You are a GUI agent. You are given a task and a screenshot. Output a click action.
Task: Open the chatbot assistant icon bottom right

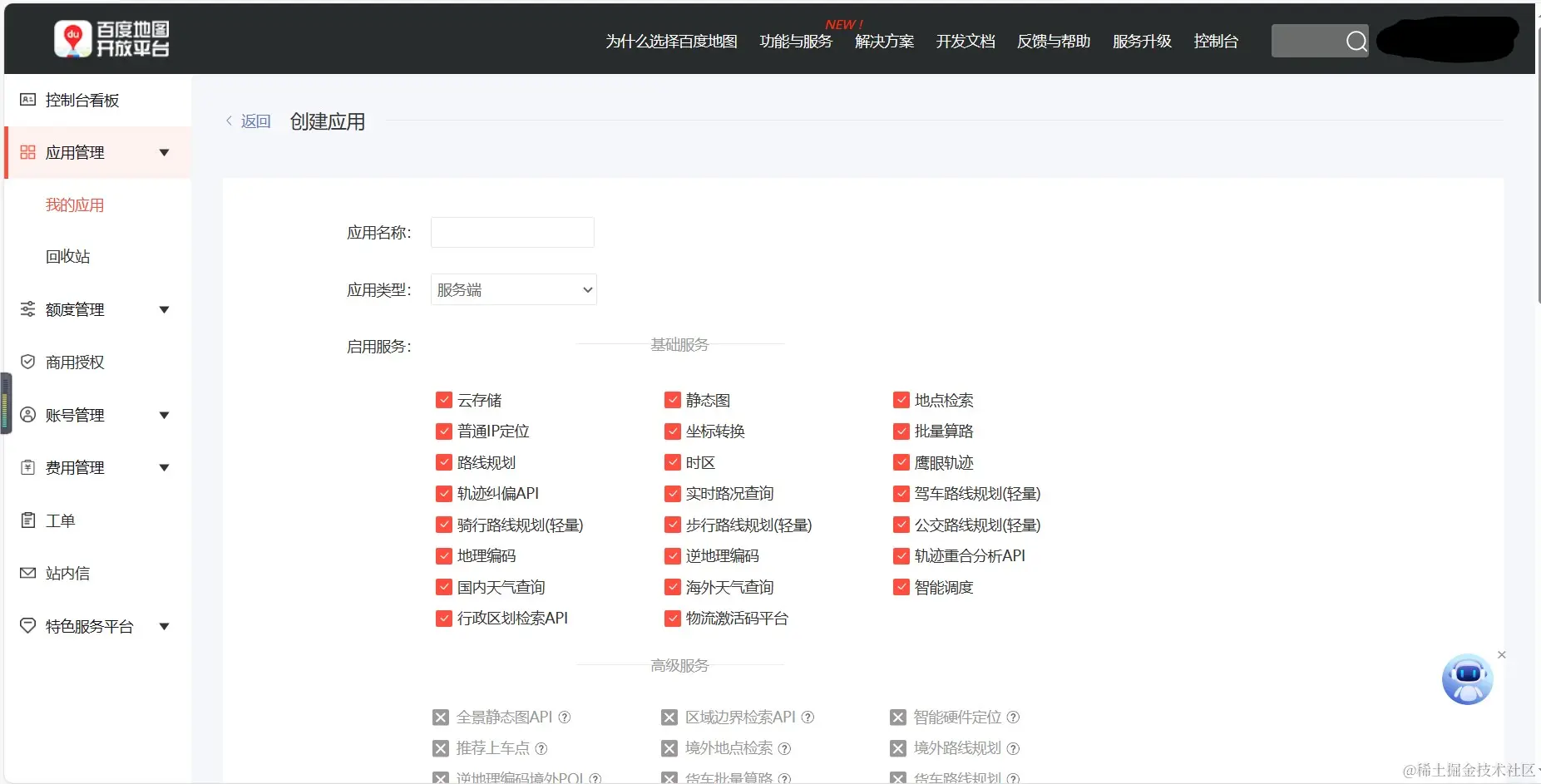(x=1466, y=679)
